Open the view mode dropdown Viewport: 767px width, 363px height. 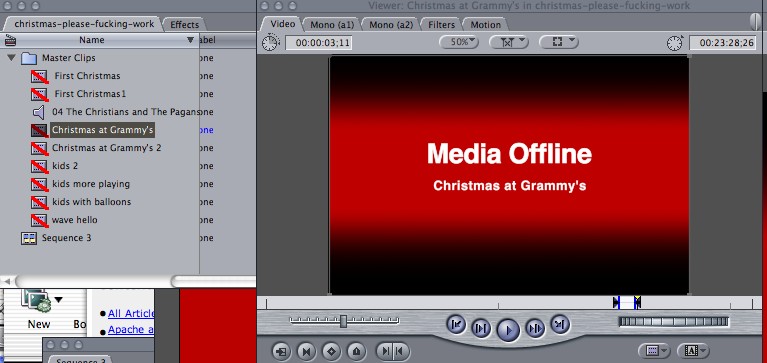click(559, 42)
